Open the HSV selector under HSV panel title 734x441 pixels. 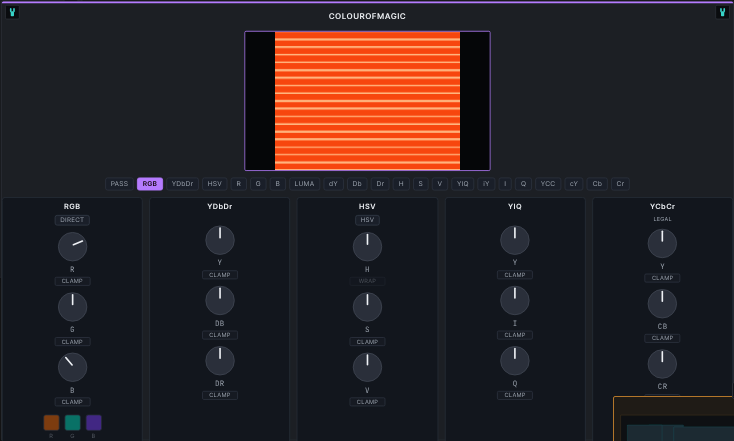click(367, 220)
